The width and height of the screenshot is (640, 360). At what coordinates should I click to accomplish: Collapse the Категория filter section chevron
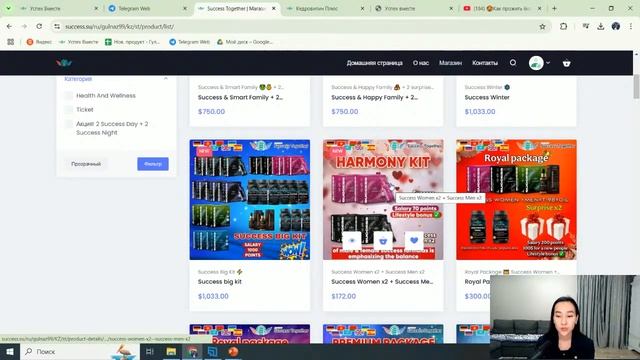tap(166, 79)
